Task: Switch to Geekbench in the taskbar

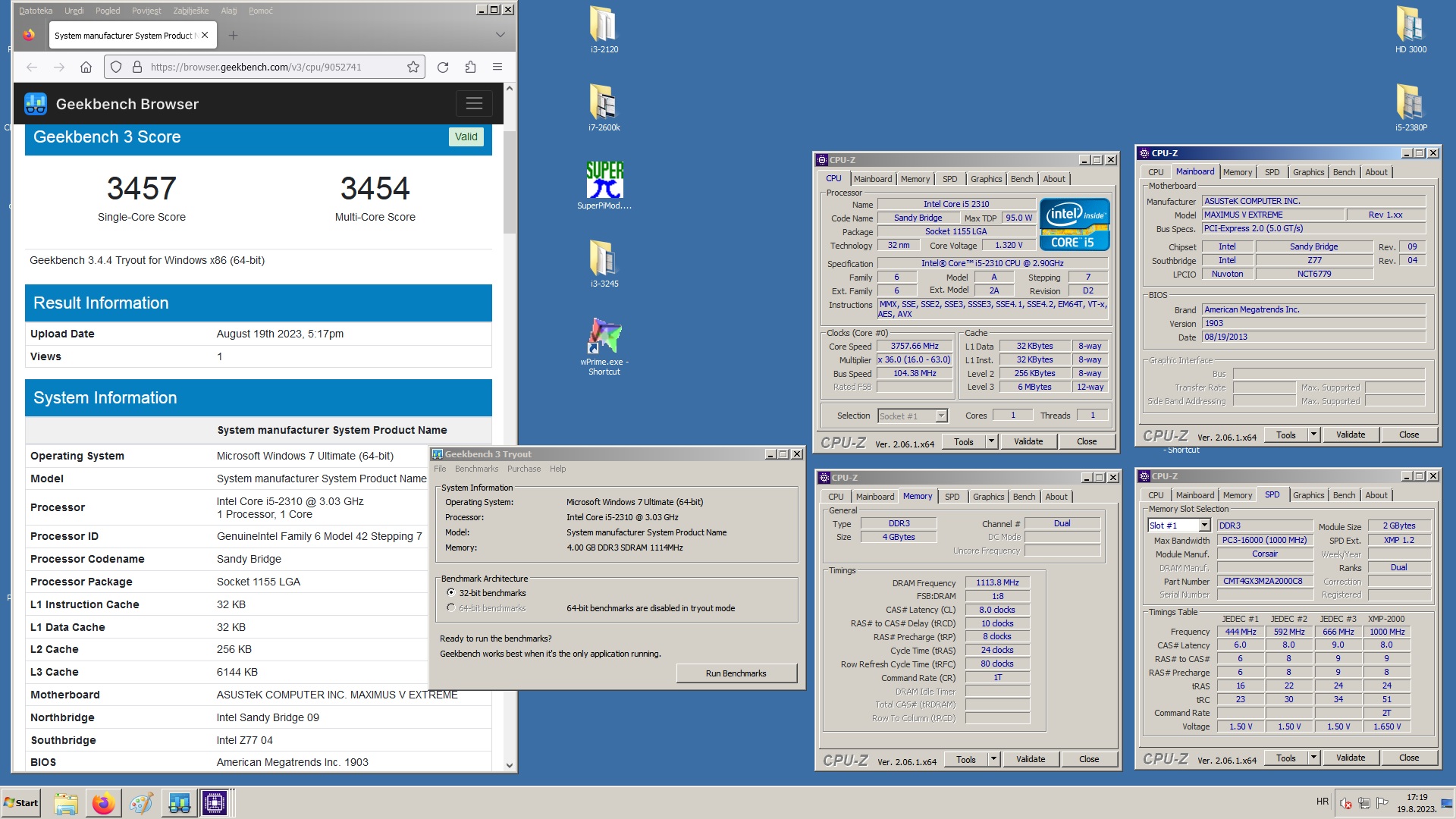Action: 180,803
